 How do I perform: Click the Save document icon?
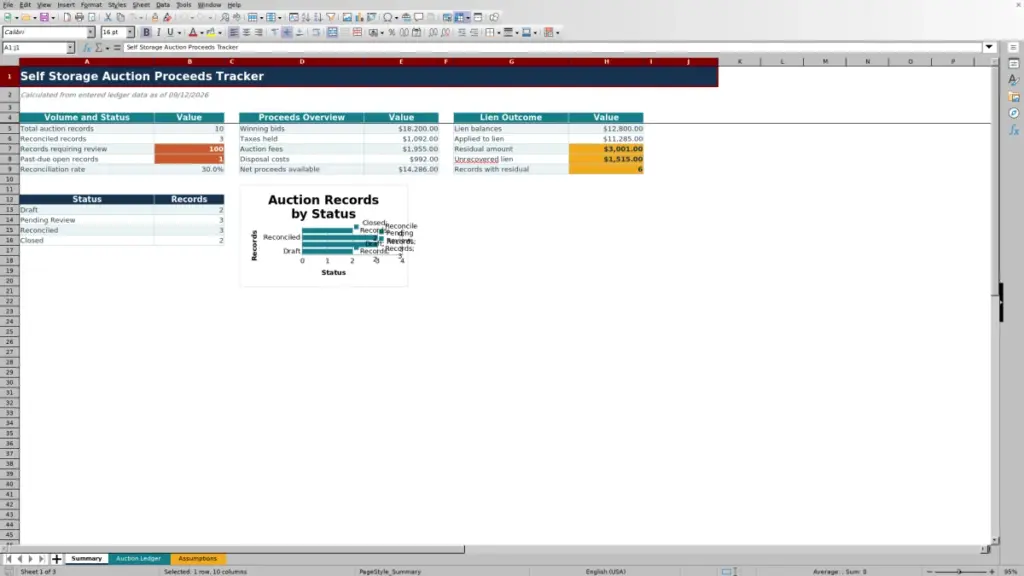(44, 18)
